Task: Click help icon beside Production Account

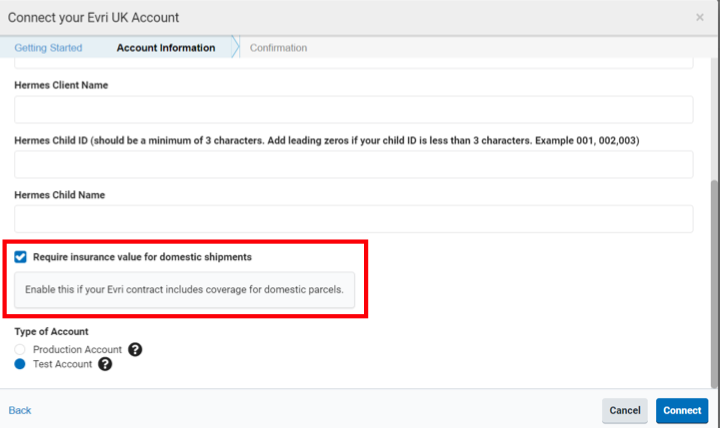Action: [134, 350]
